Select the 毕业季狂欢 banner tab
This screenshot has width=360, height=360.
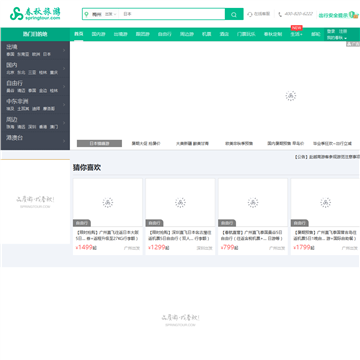332,143
